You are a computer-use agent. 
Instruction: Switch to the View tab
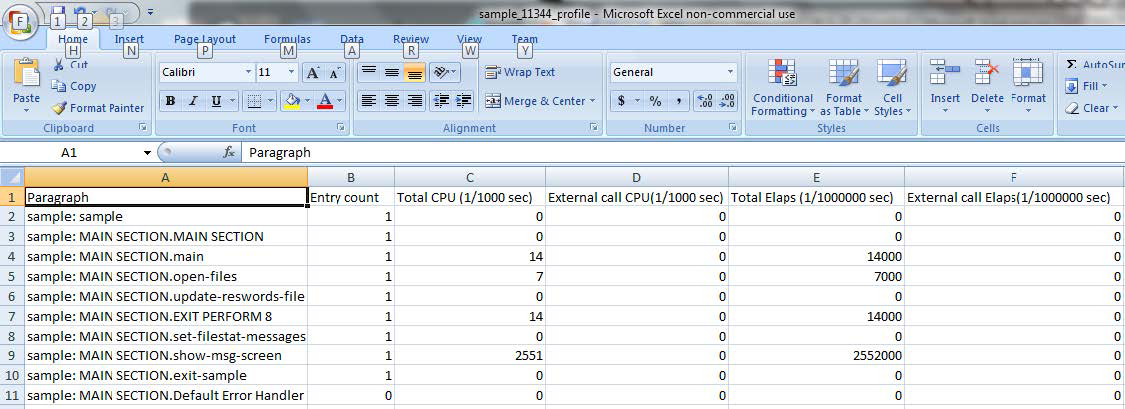(469, 39)
